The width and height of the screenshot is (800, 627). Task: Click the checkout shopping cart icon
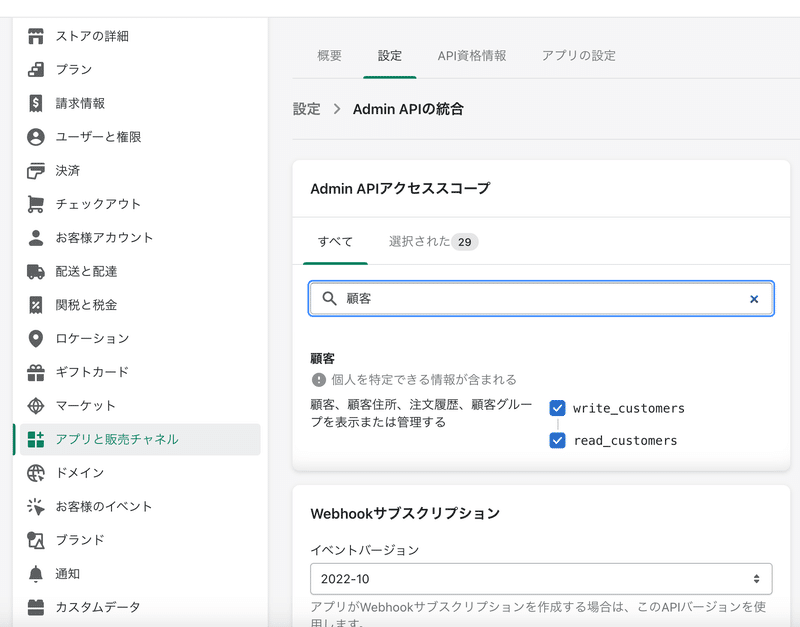pyautogui.click(x=36, y=204)
